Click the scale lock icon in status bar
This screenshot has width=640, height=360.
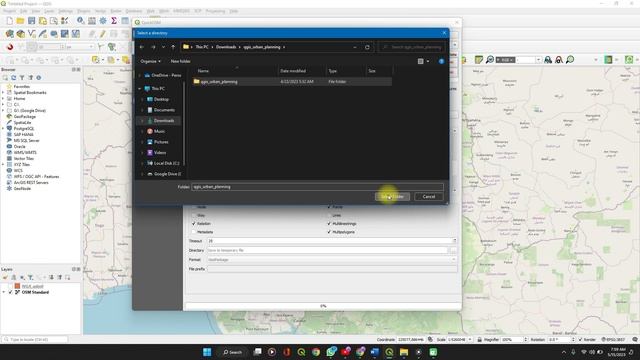pyautogui.click(x=480, y=340)
